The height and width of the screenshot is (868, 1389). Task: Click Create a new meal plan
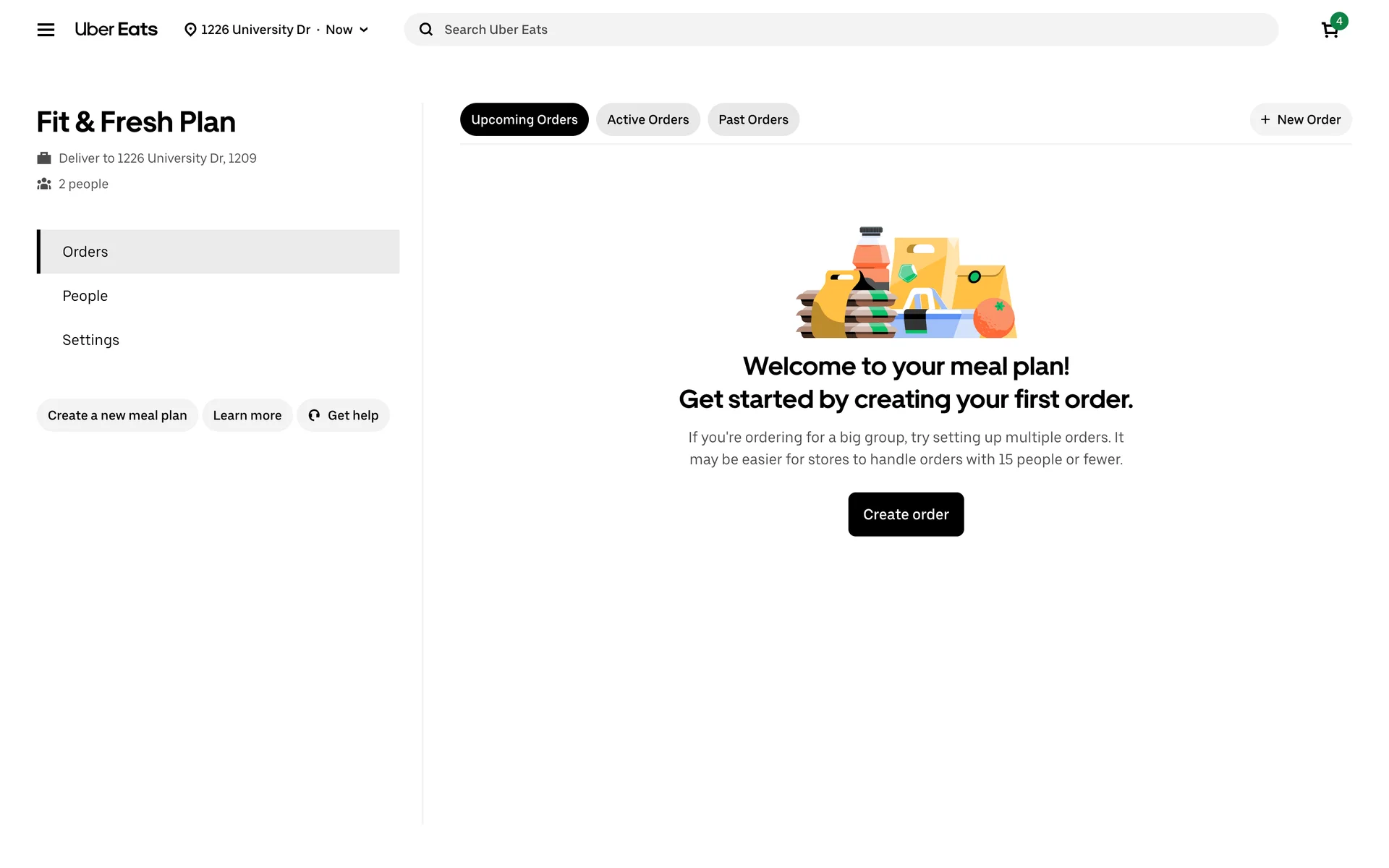pos(117,415)
